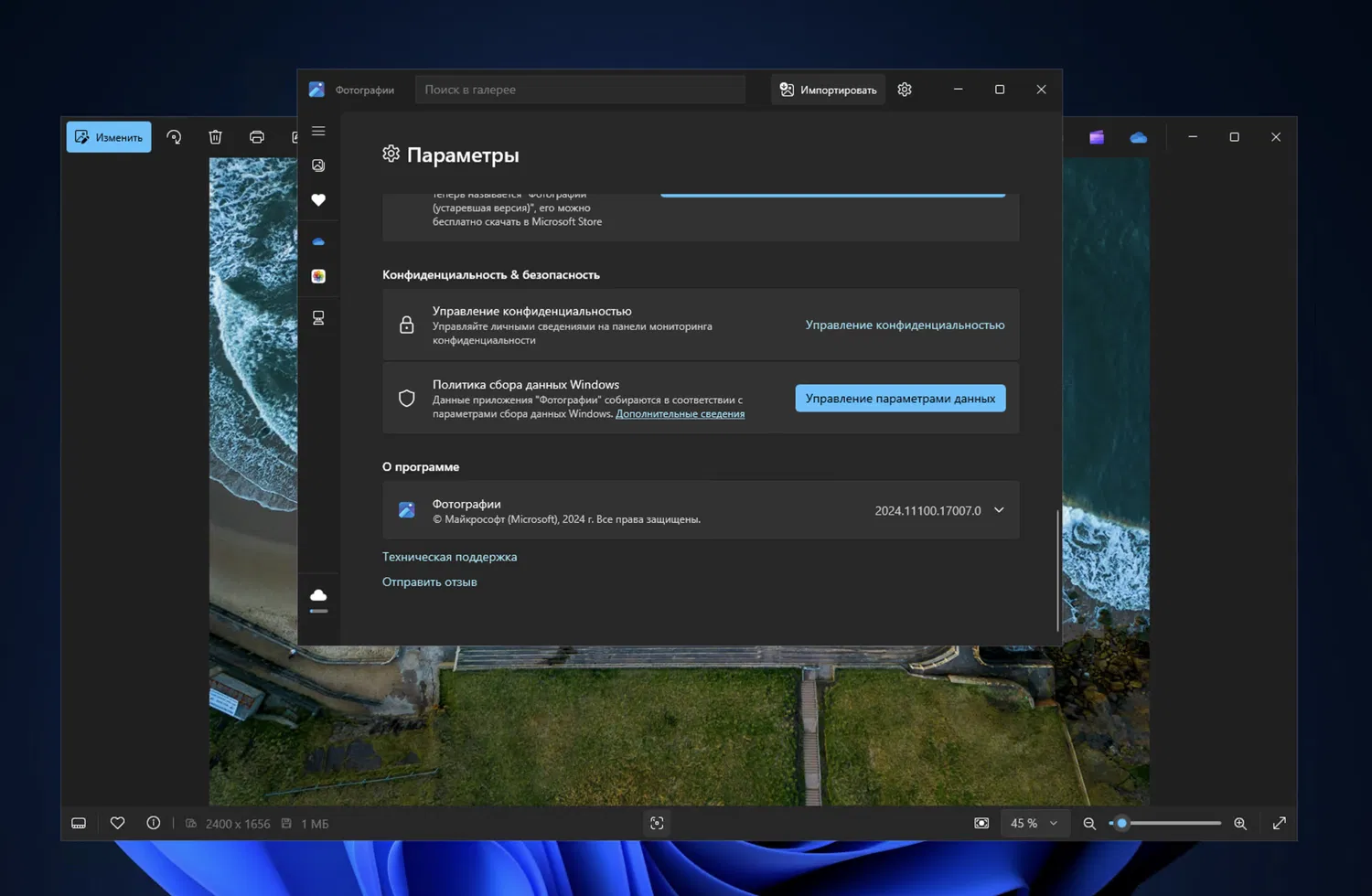The image size is (1372, 896).
Task: Click the Отправить отзыв link
Action: [429, 581]
